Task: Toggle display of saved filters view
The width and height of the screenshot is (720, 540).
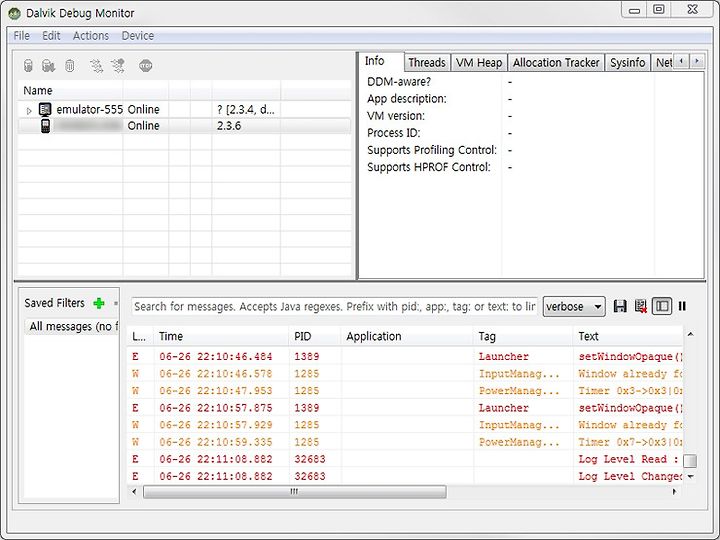Action: 662,306
